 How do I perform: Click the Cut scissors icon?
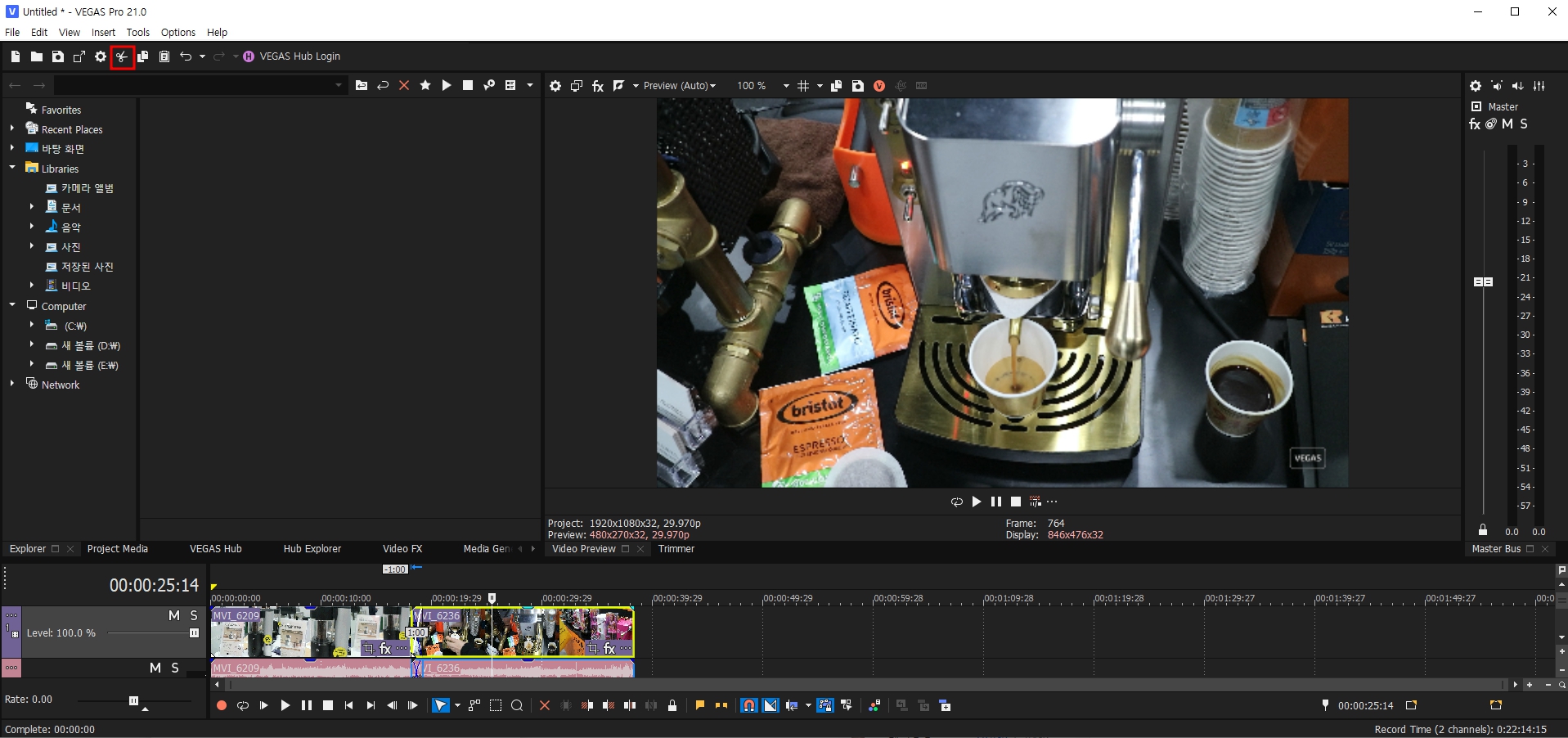point(122,56)
